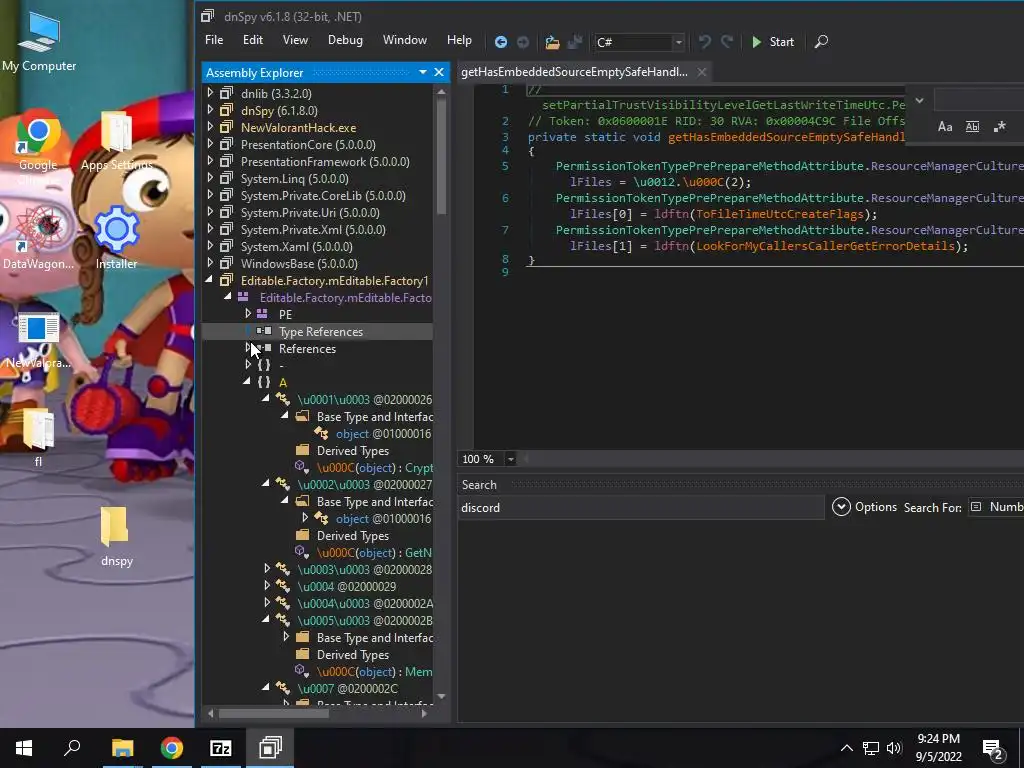Screen dimensions: 1024x768
Task: Select System.Private.CoreLib (5.0.0.0)
Action: 323,195
